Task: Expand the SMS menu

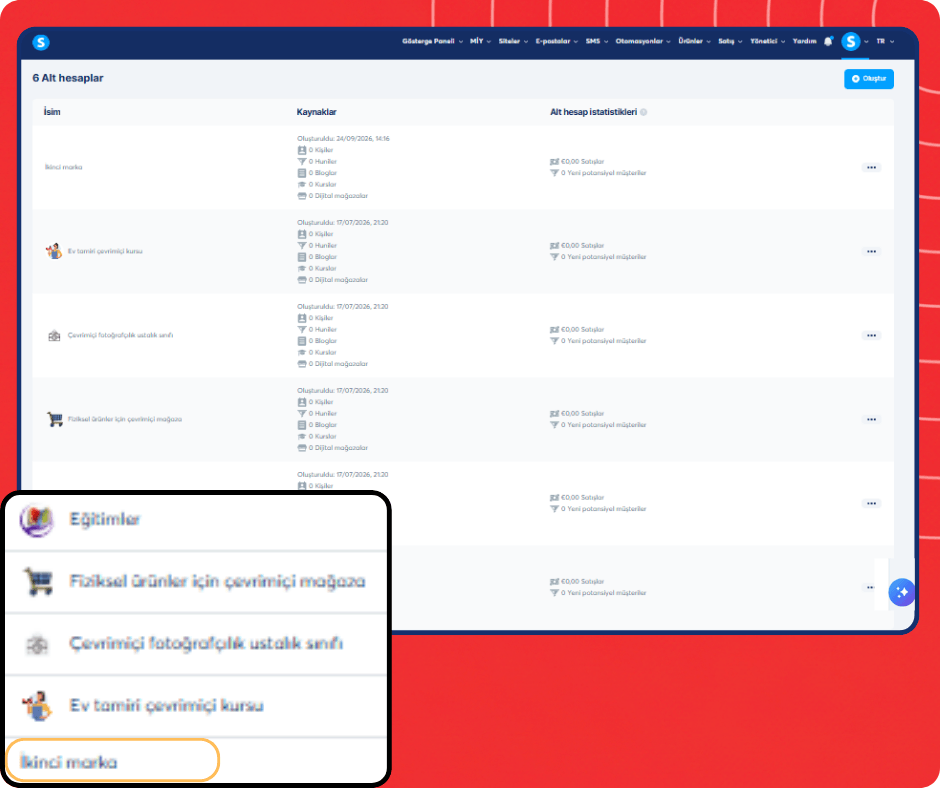Action: click(596, 41)
